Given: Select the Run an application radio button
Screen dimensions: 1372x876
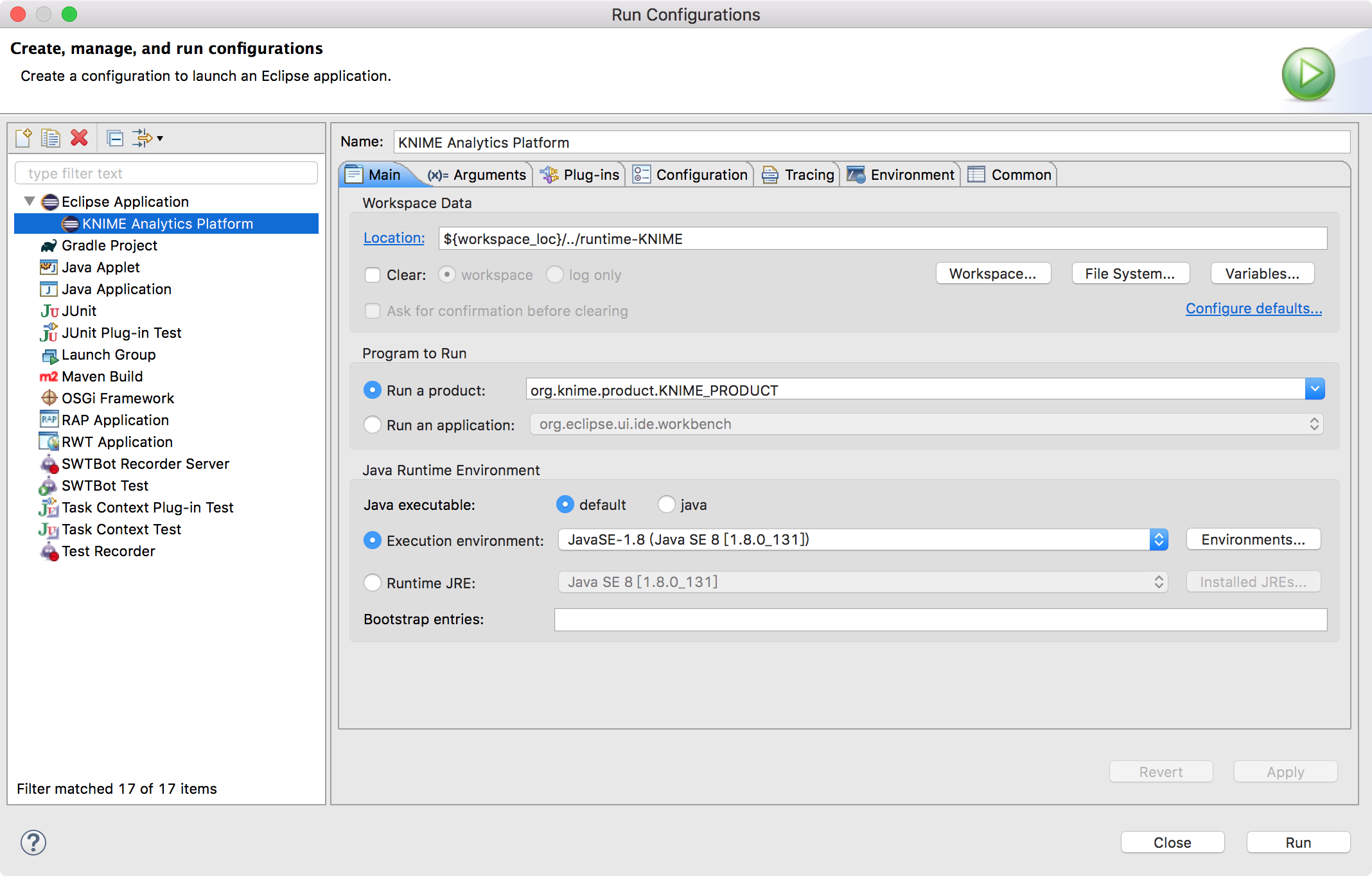Looking at the screenshot, I should (x=373, y=425).
